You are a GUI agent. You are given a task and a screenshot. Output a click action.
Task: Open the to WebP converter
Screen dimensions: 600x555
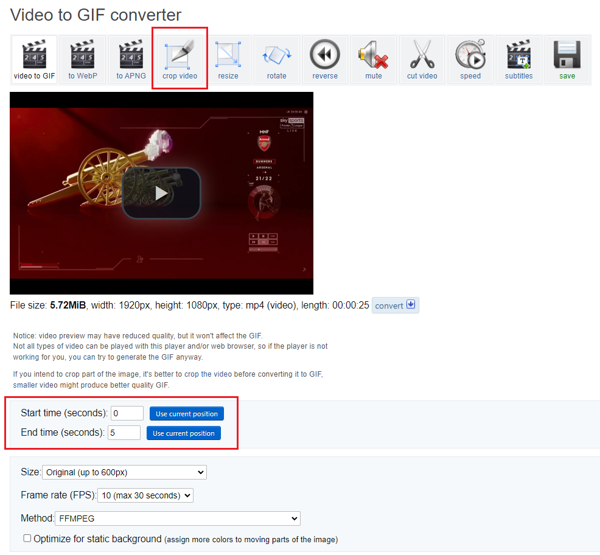pos(83,60)
